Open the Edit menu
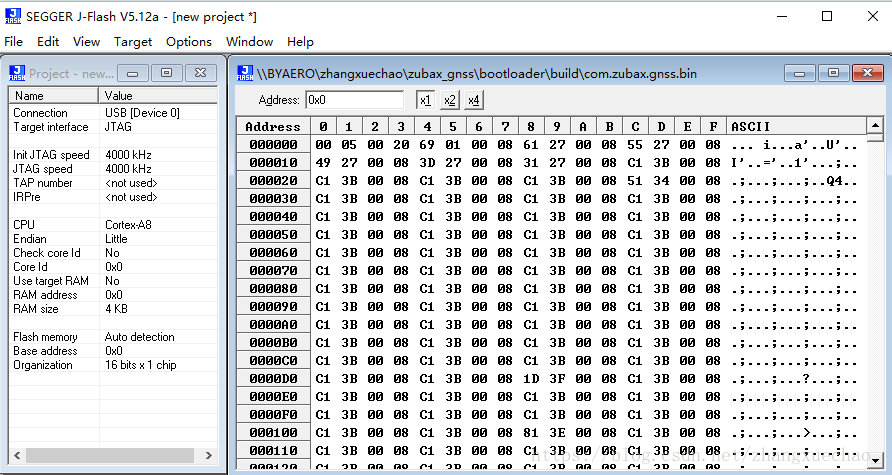Viewport: 892px width, 475px height. 48,42
